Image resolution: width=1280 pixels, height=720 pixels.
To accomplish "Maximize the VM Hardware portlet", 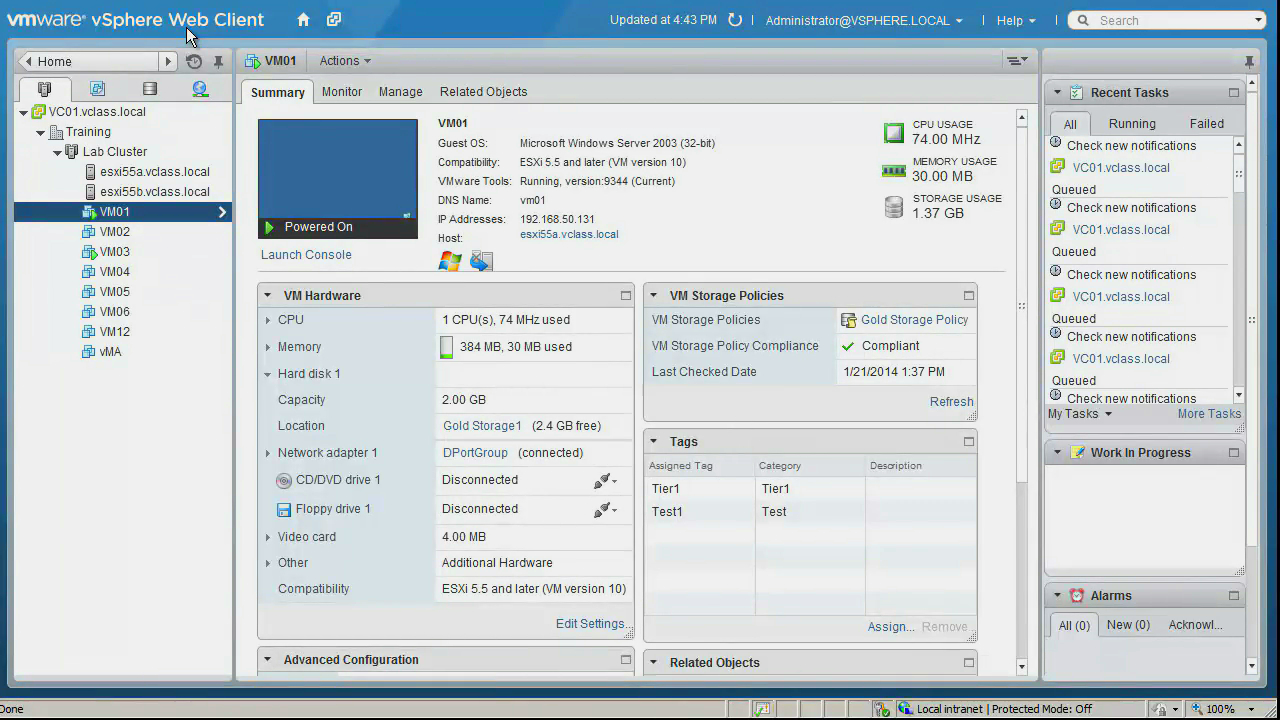I will click(x=626, y=296).
